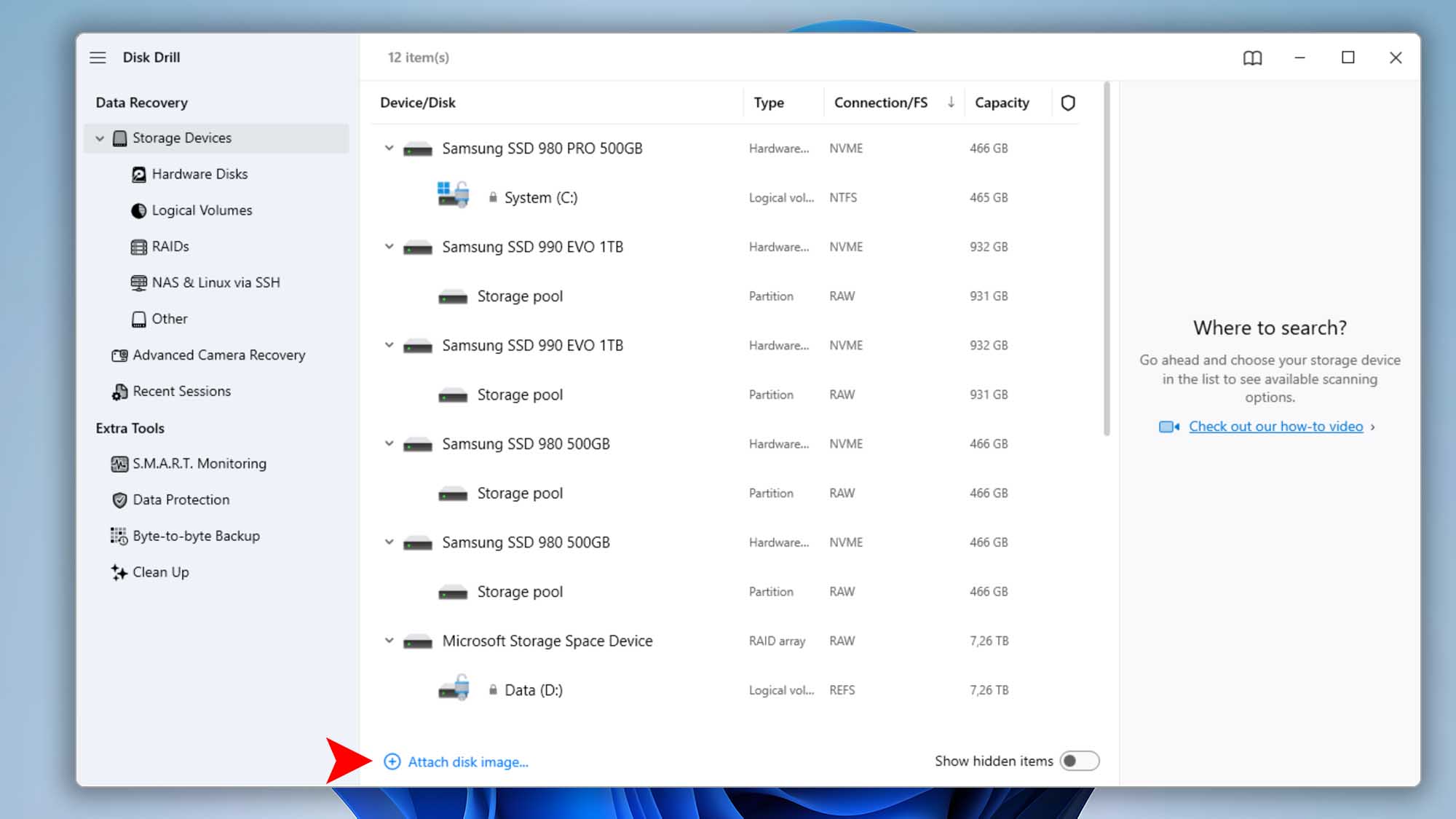Select the Microsoft Storage Space Device name
The image size is (1456, 819).
[x=547, y=641]
